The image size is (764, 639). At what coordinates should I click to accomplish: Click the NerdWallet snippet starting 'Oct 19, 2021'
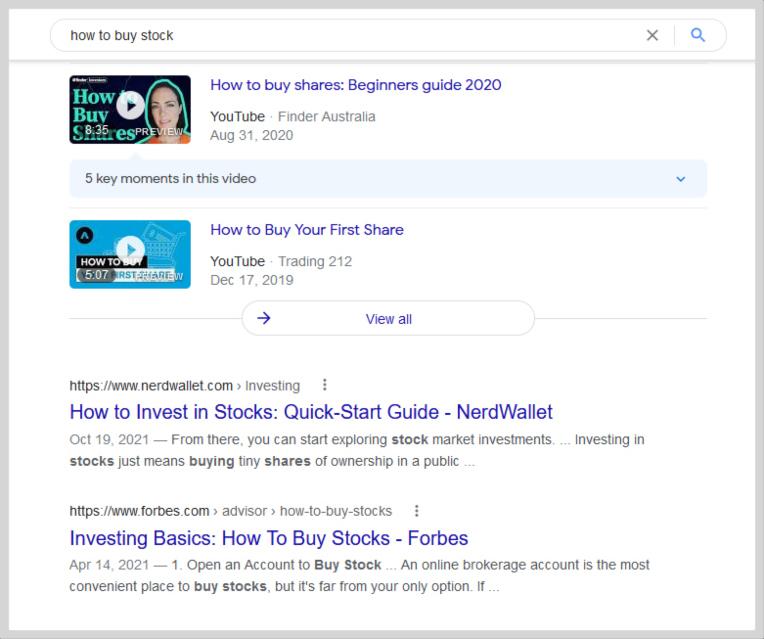click(357, 450)
